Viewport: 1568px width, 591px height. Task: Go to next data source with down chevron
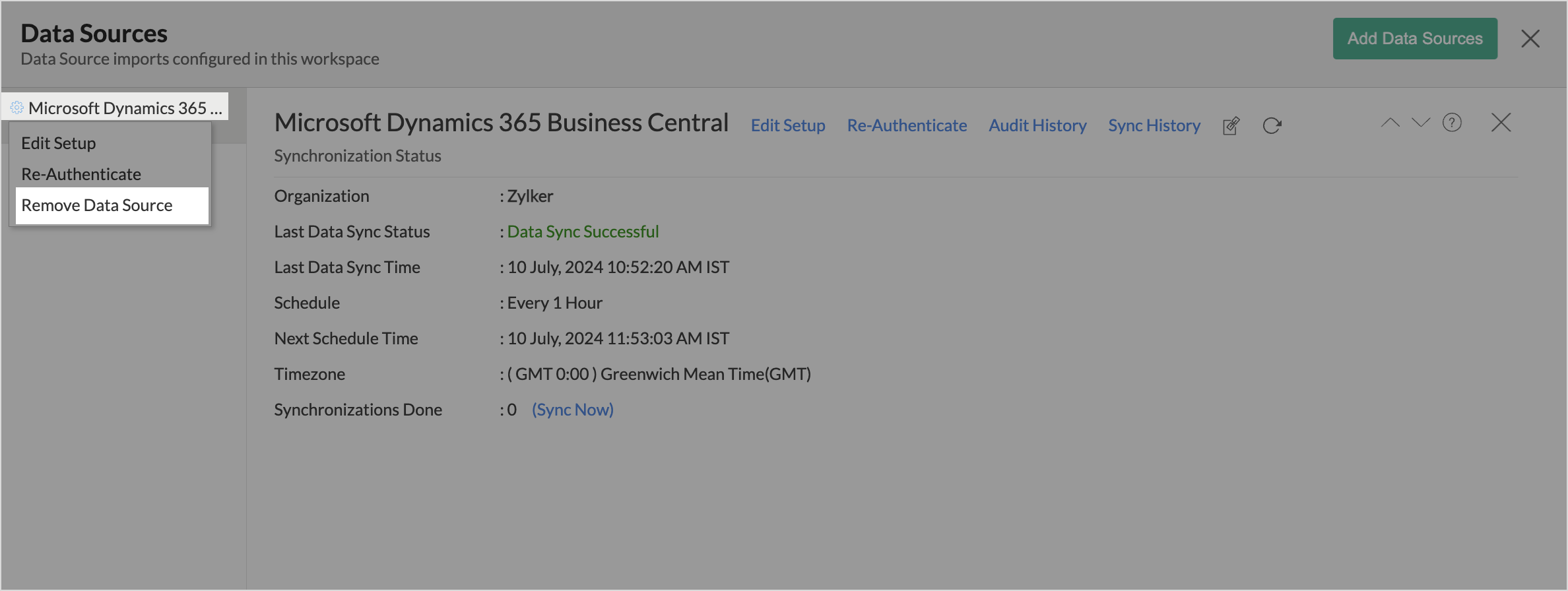1420,123
